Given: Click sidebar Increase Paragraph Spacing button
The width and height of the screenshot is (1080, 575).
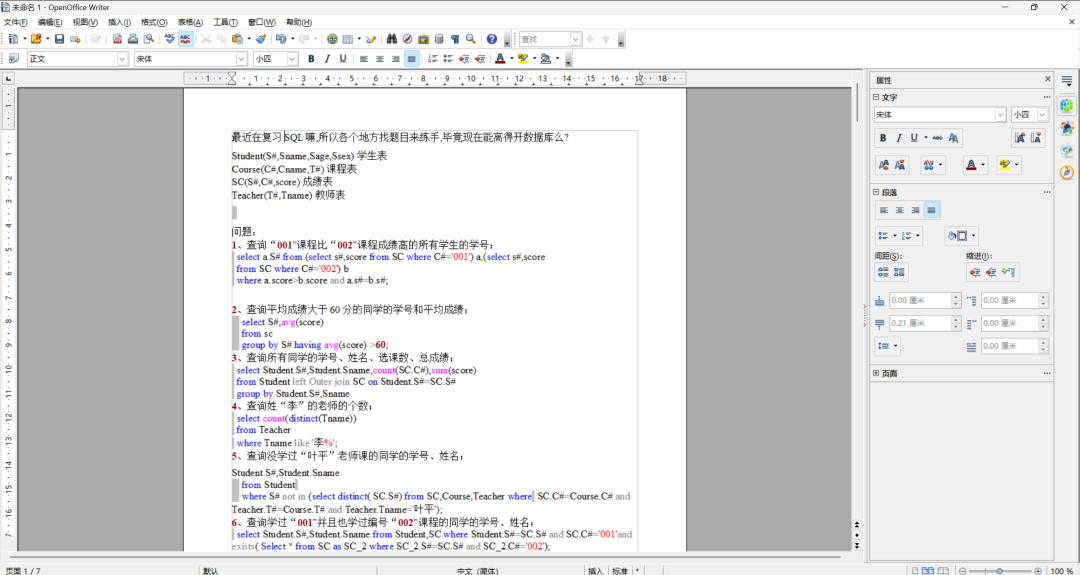Looking at the screenshot, I should click(x=883, y=272).
